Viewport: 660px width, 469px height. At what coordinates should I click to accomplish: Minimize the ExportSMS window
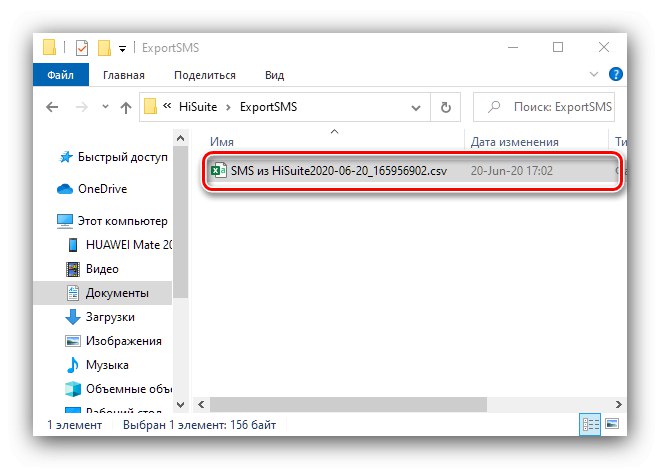click(513, 48)
